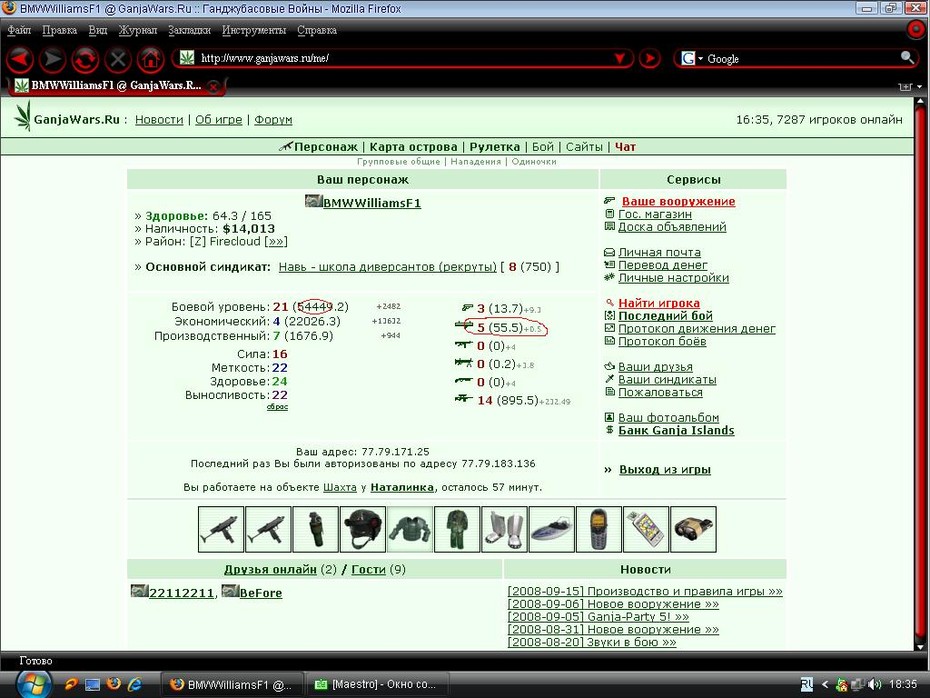Expand Firecloud district with the »» link

click(x=276, y=241)
